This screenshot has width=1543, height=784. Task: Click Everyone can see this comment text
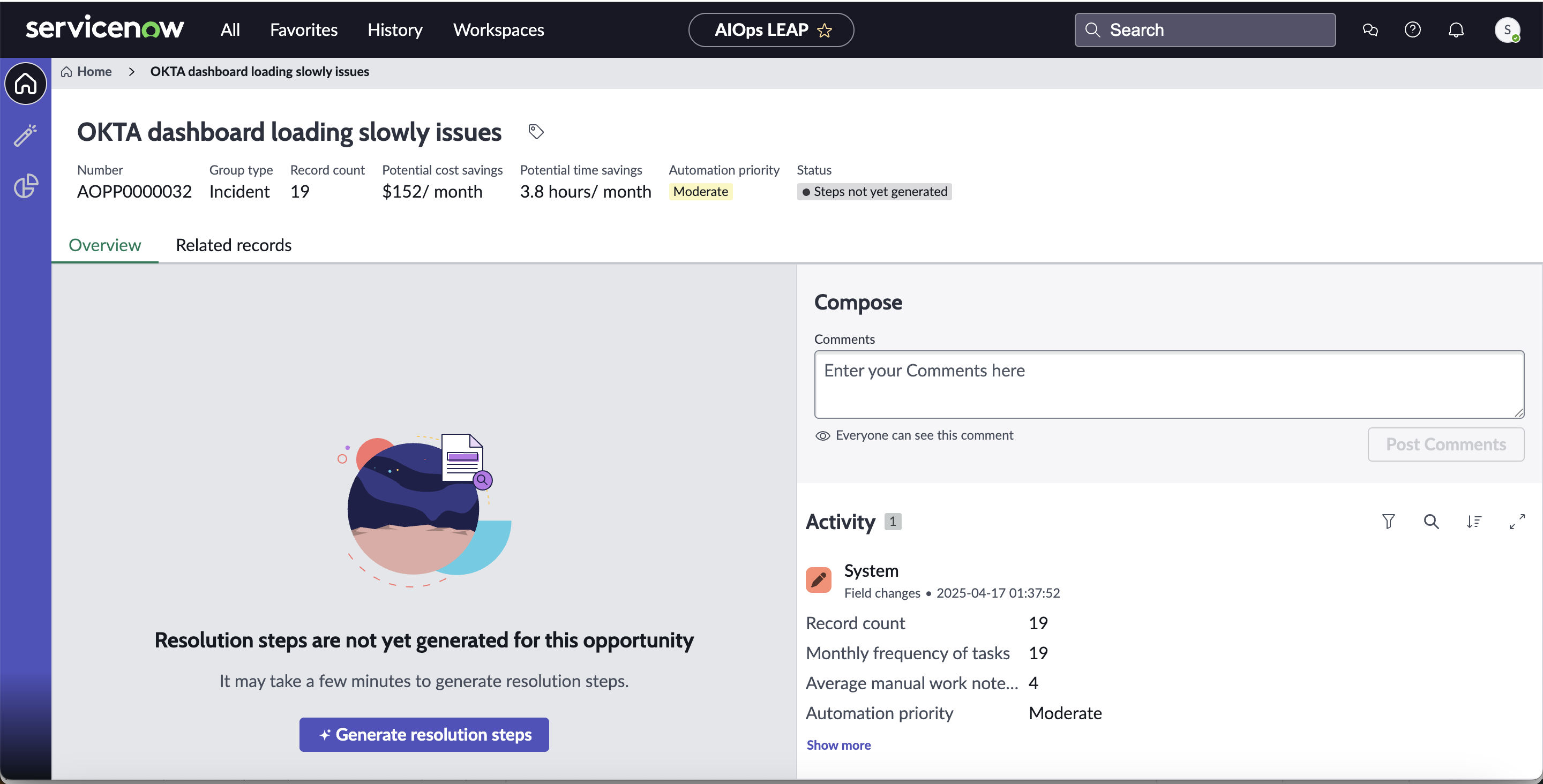click(924, 435)
